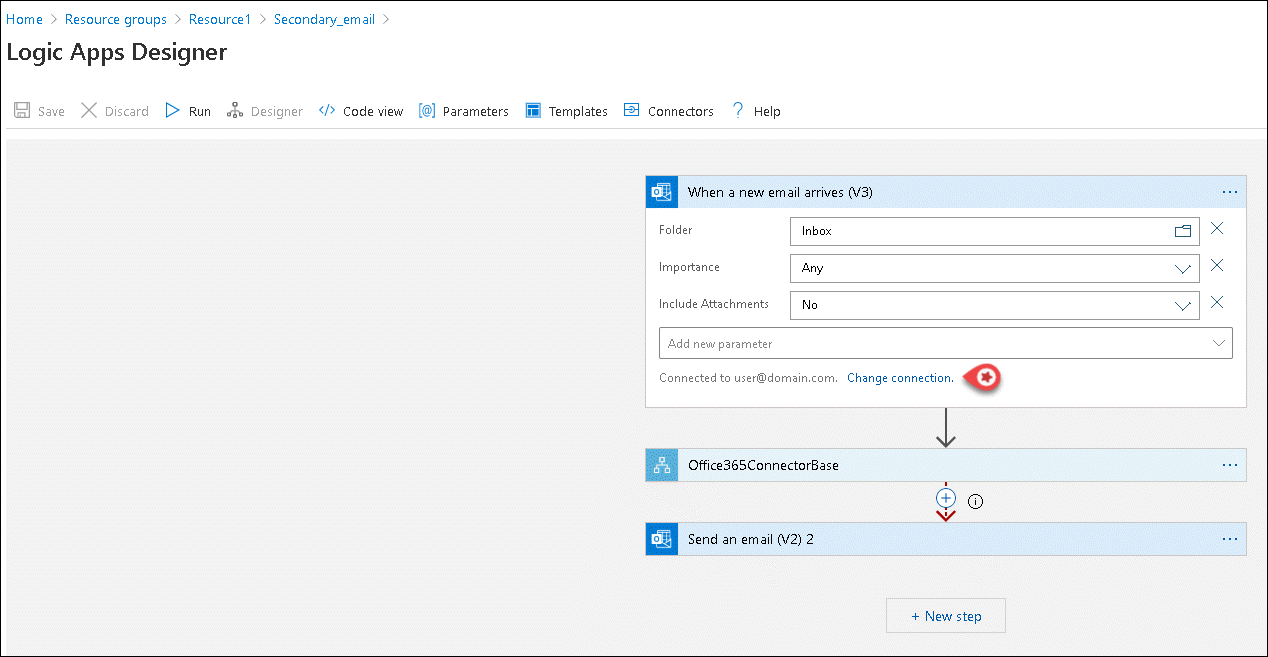
Task: Add a New step
Action: point(946,616)
